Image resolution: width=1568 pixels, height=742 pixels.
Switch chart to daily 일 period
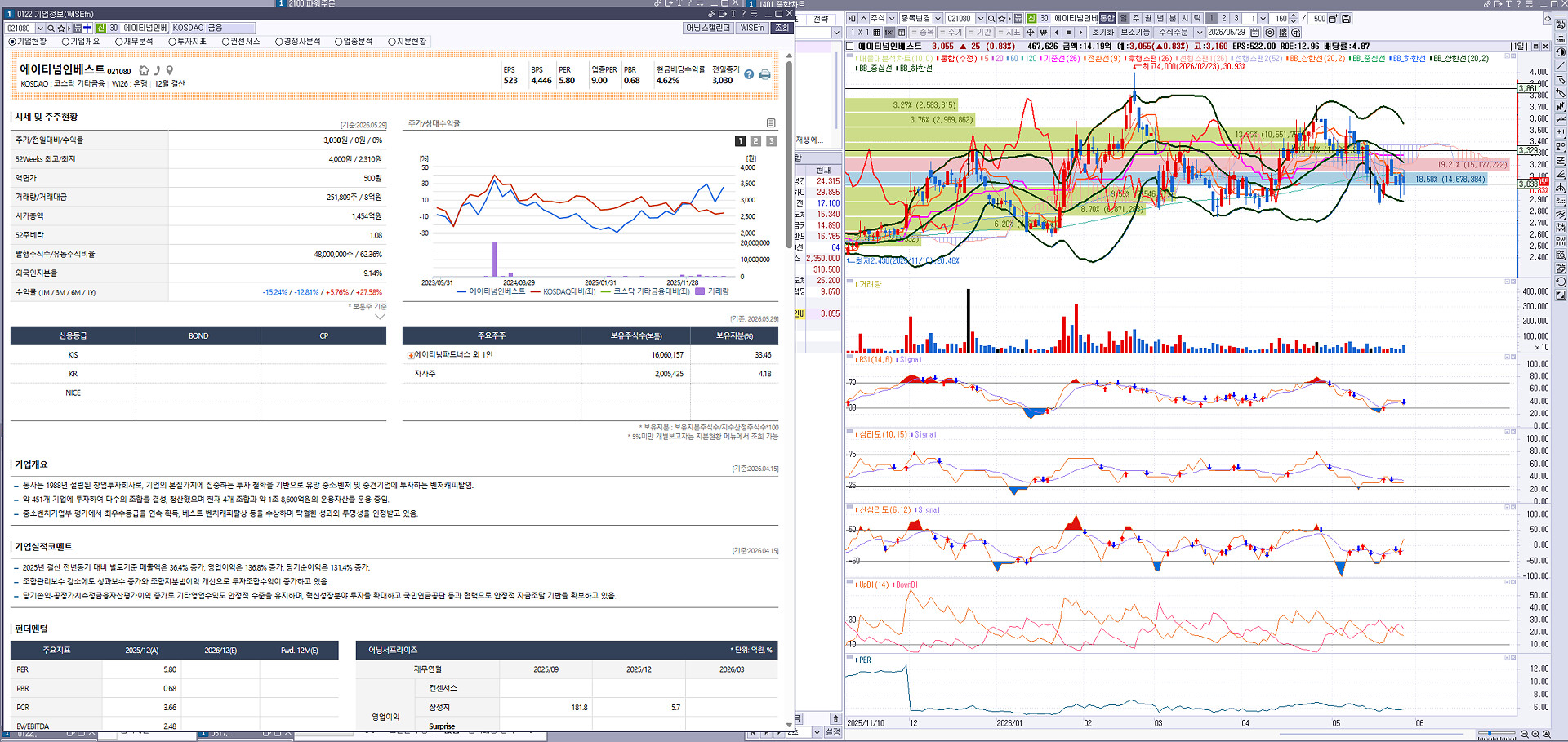[x=1124, y=18]
